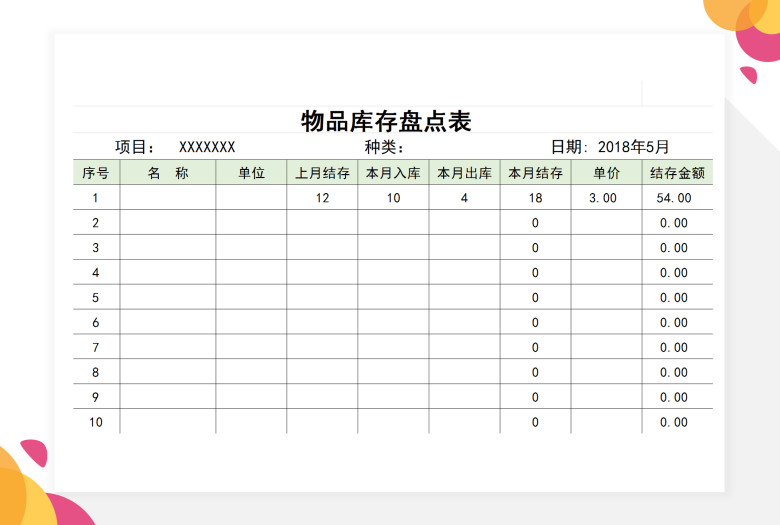The width and height of the screenshot is (780, 525).
Task: Click row number 7 in 序号 column
Action: click(96, 347)
